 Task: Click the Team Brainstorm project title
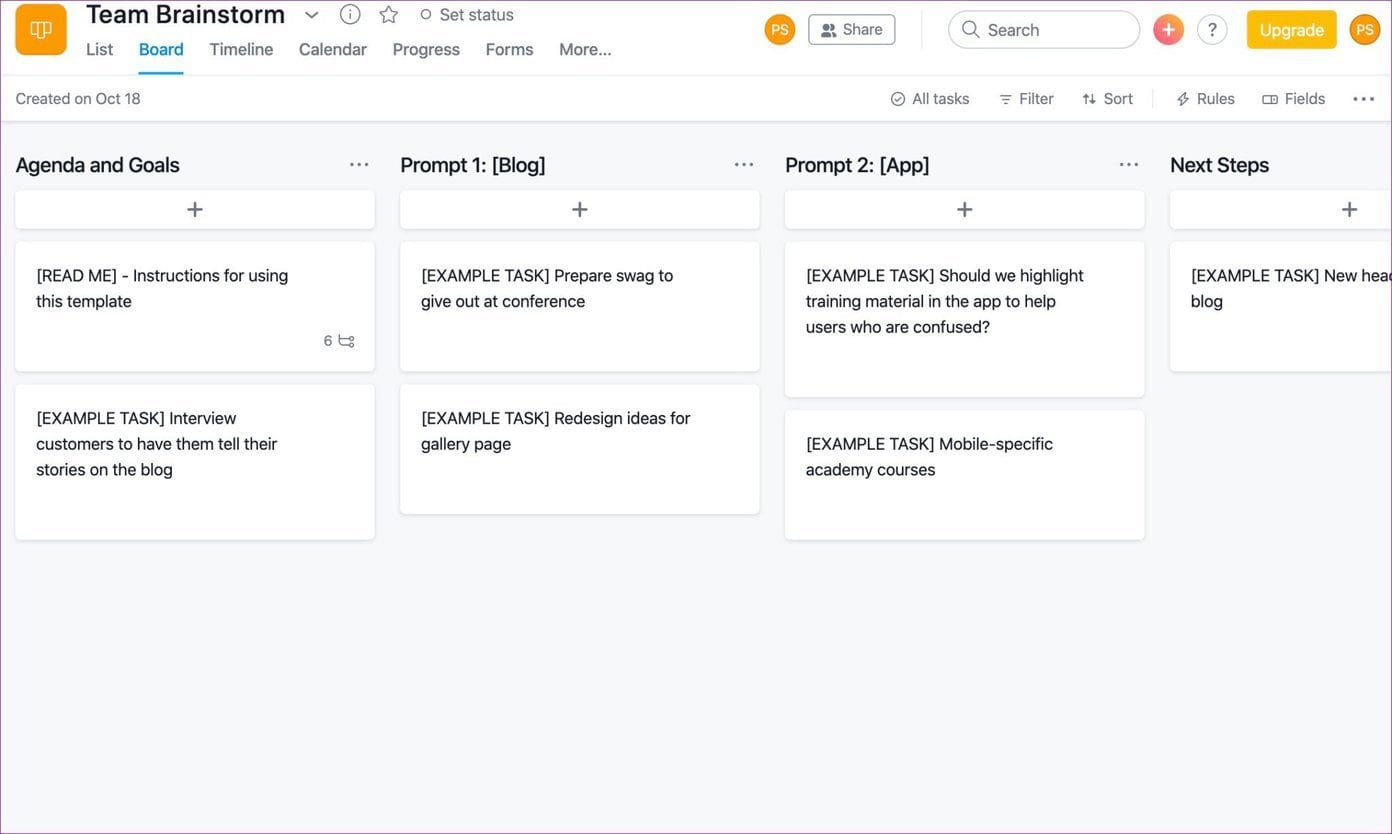(185, 15)
